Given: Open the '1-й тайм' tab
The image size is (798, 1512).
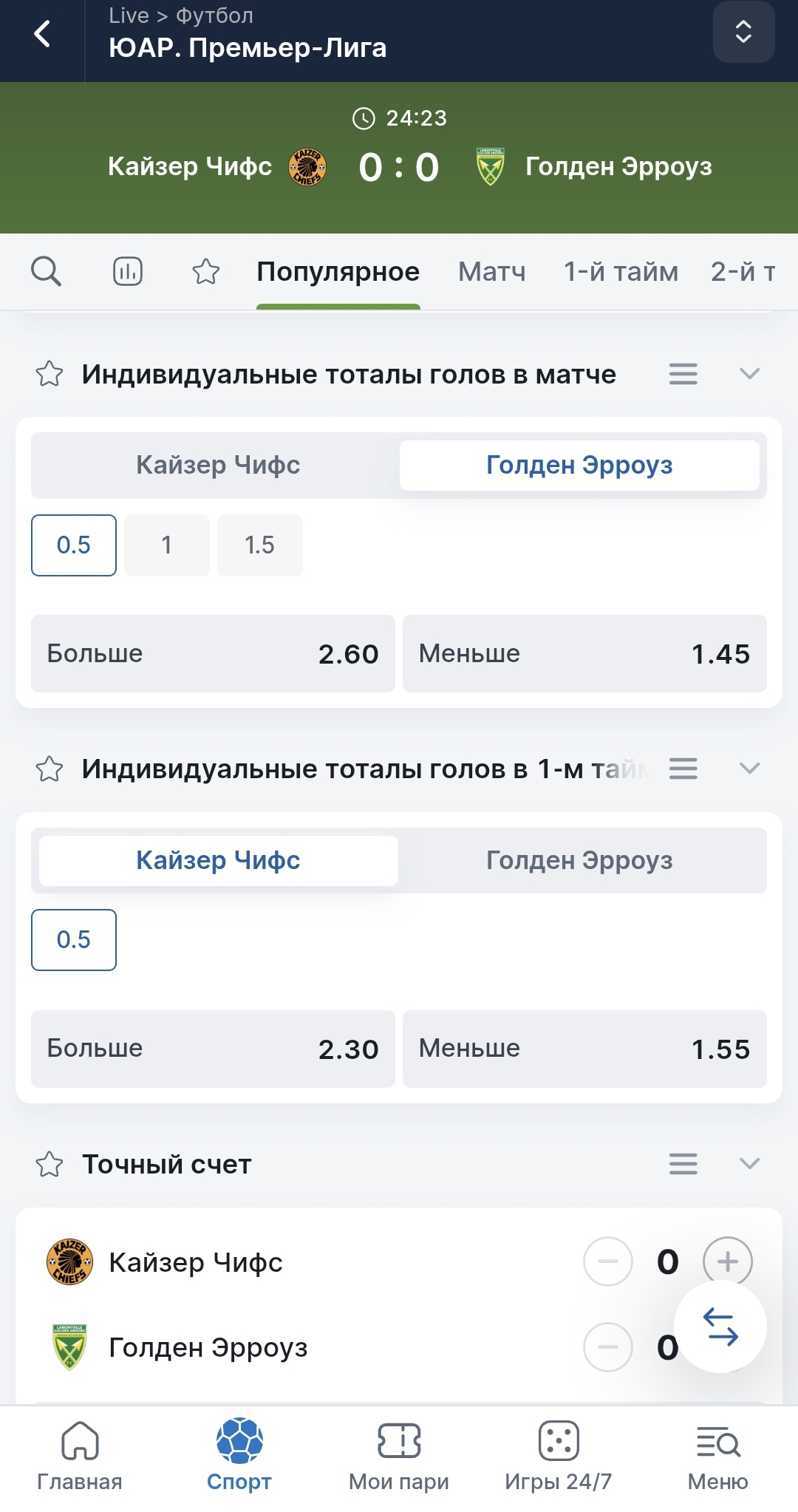Looking at the screenshot, I should (621, 271).
